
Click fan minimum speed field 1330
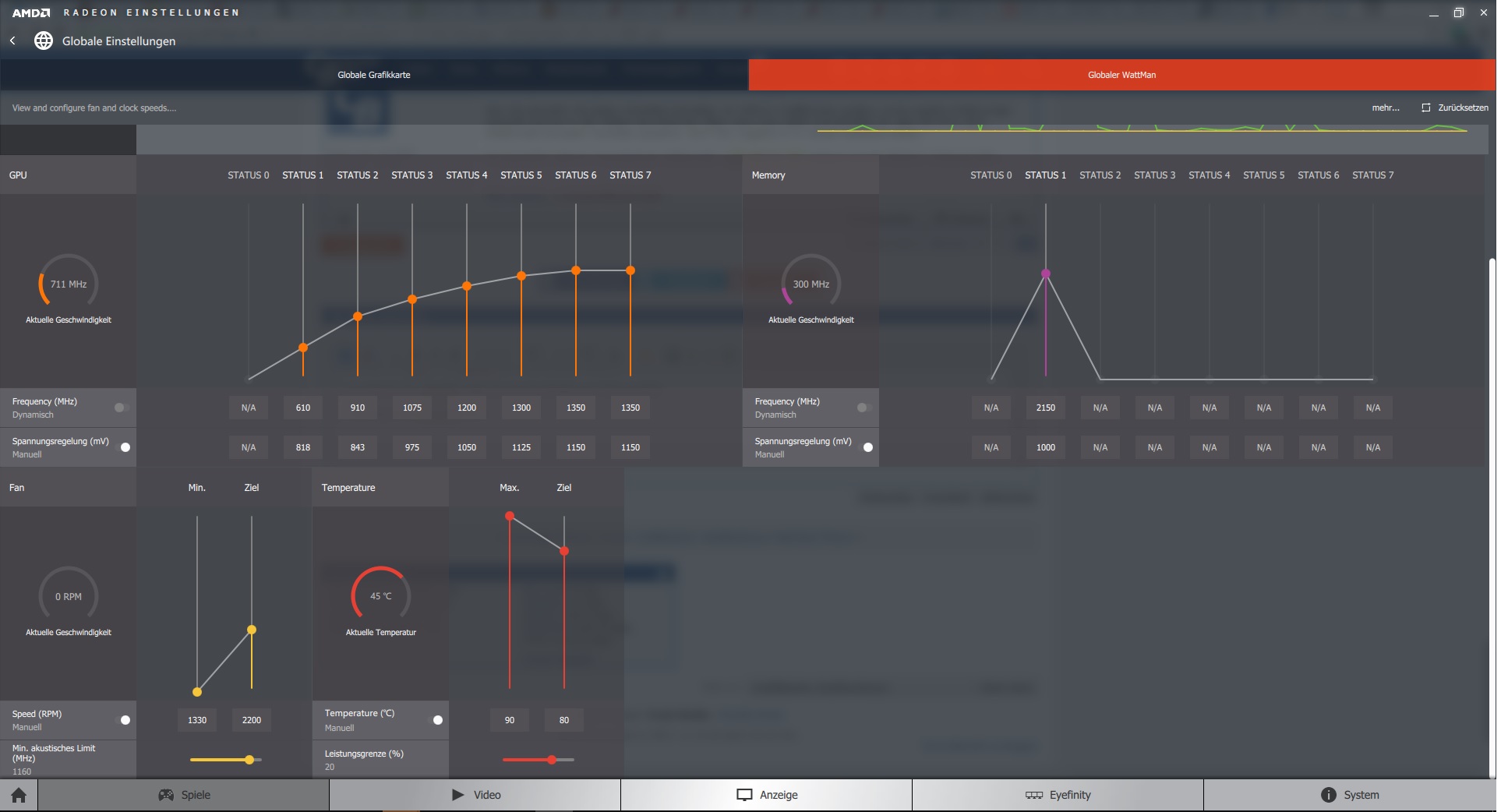[197, 720]
